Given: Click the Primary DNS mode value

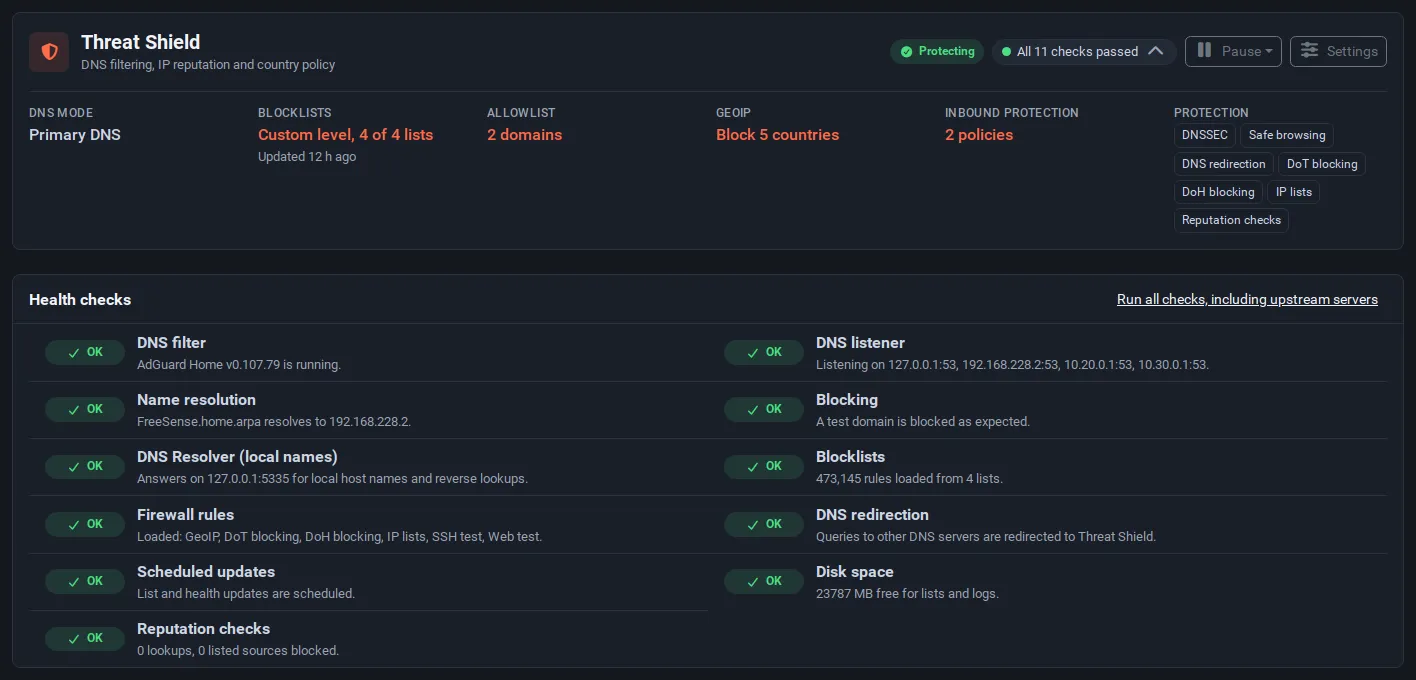Looking at the screenshot, I should 75,135.
